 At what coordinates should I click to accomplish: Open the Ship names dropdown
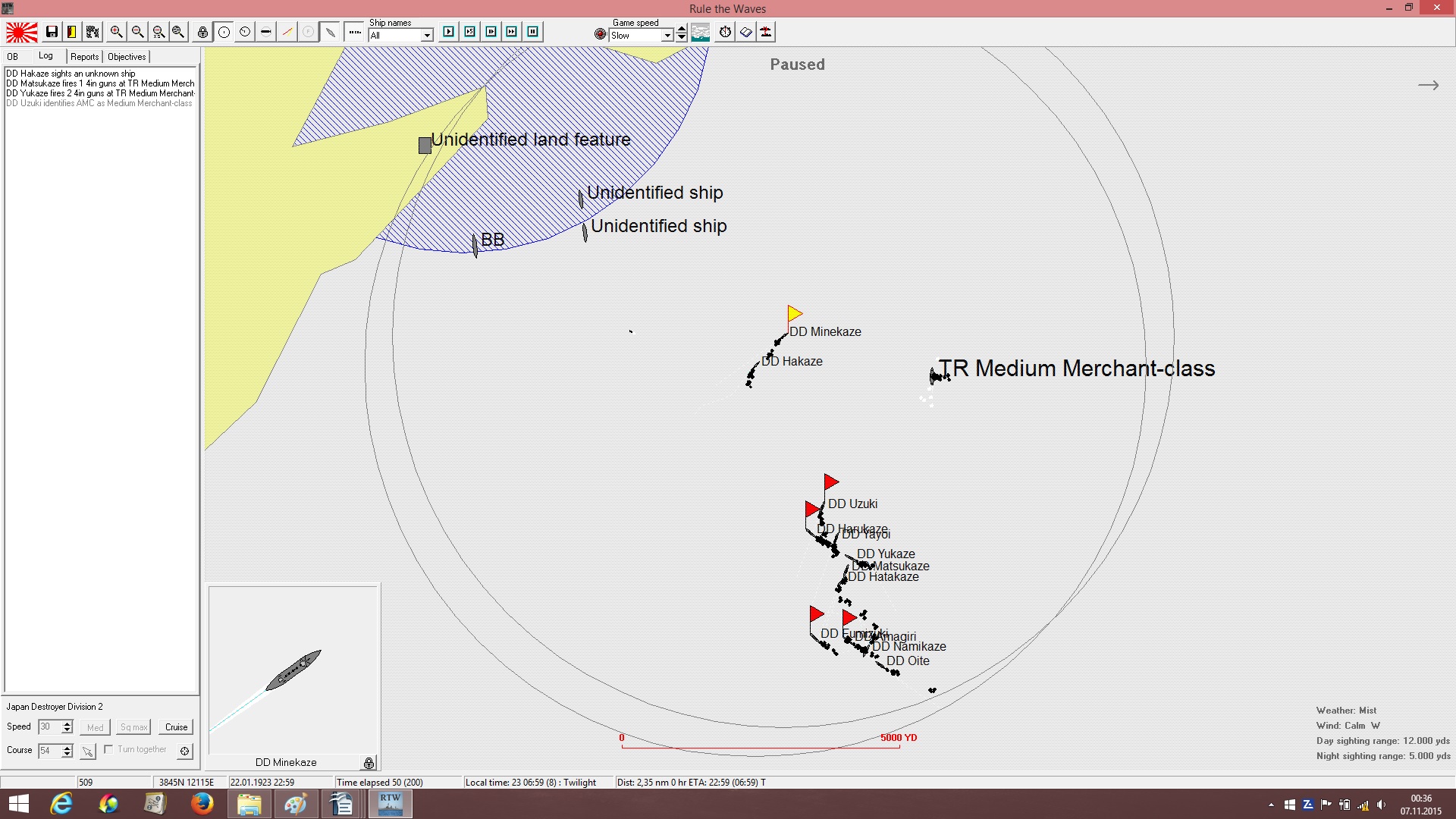[x=427, y=36]
